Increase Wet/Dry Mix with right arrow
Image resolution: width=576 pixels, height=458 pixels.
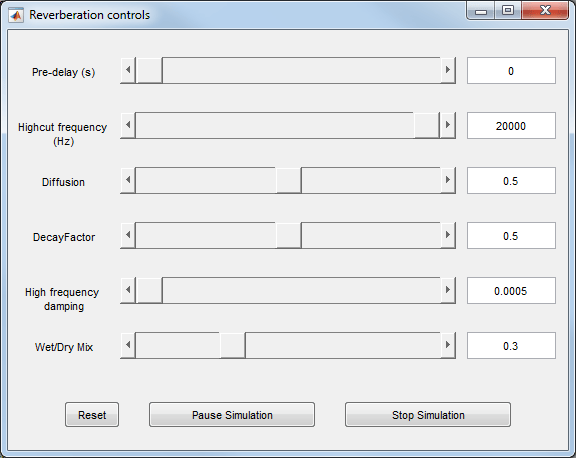click(448, 345)
